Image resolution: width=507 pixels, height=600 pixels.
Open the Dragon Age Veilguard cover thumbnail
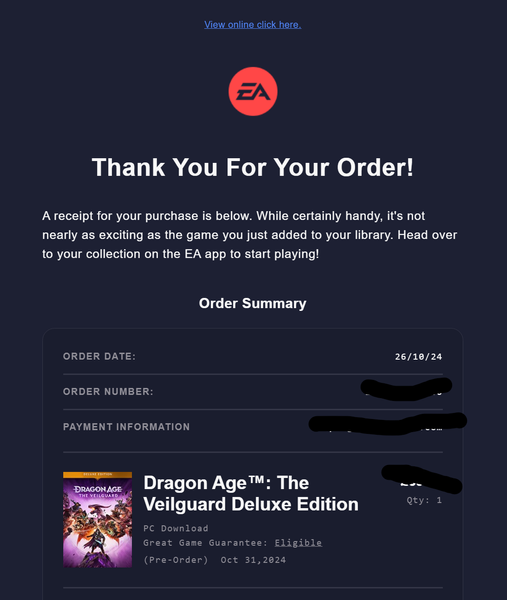pos(98,519)
